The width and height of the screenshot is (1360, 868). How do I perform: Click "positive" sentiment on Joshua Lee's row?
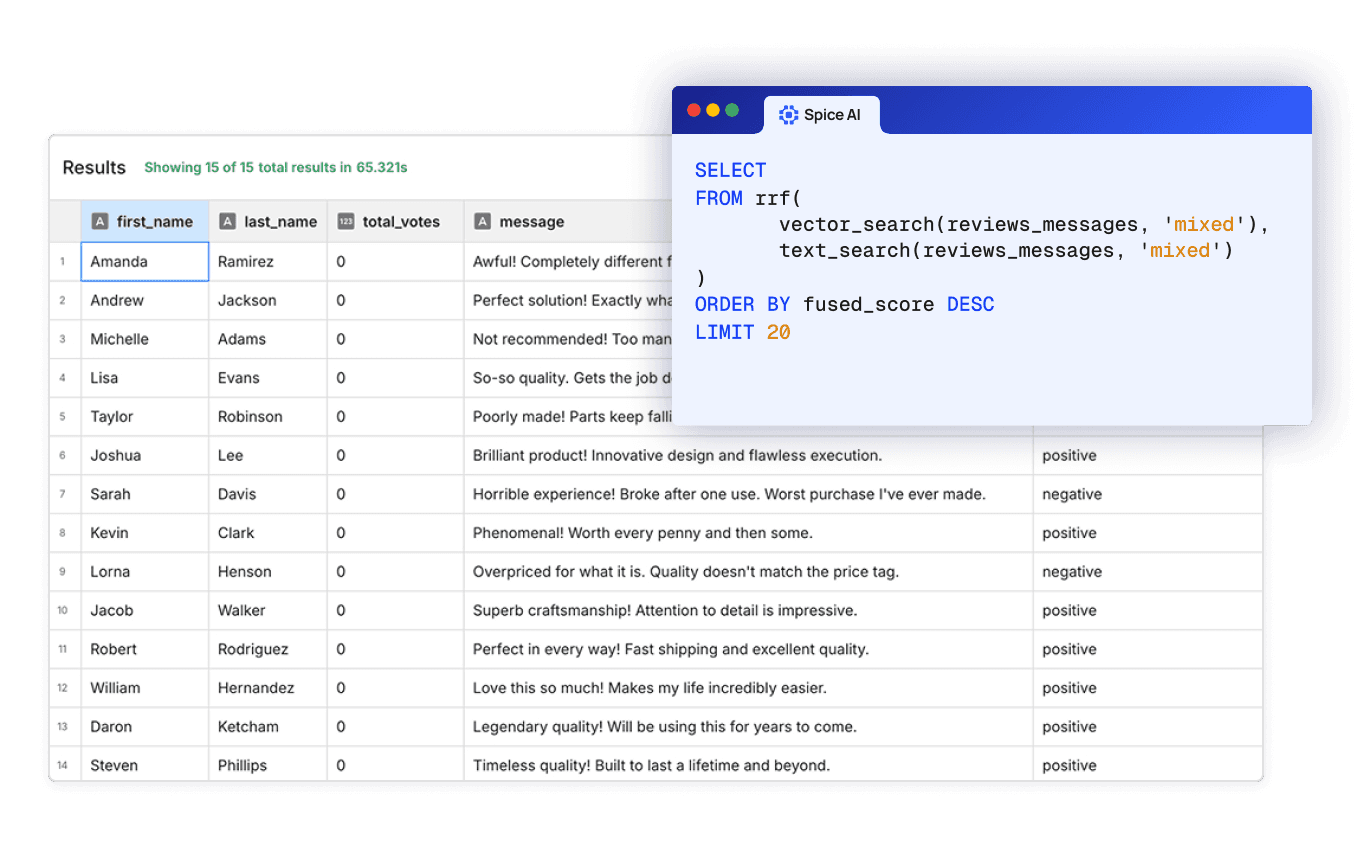(1069, 455)
